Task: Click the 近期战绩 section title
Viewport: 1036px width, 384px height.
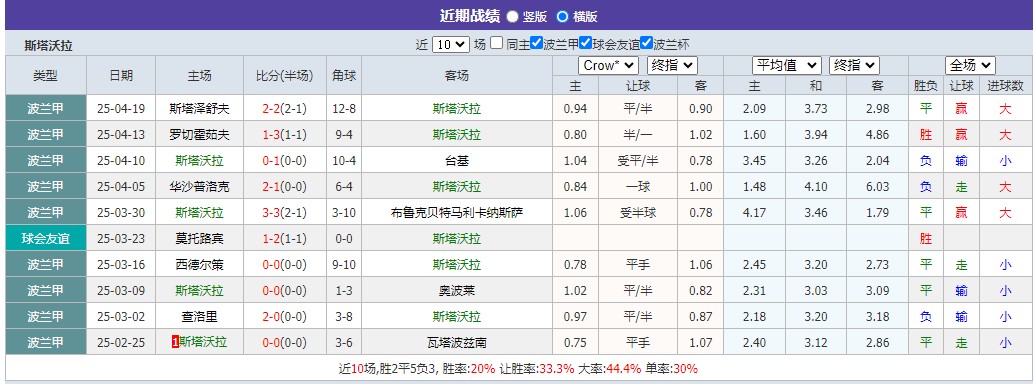Action: [x=470, y=16]
